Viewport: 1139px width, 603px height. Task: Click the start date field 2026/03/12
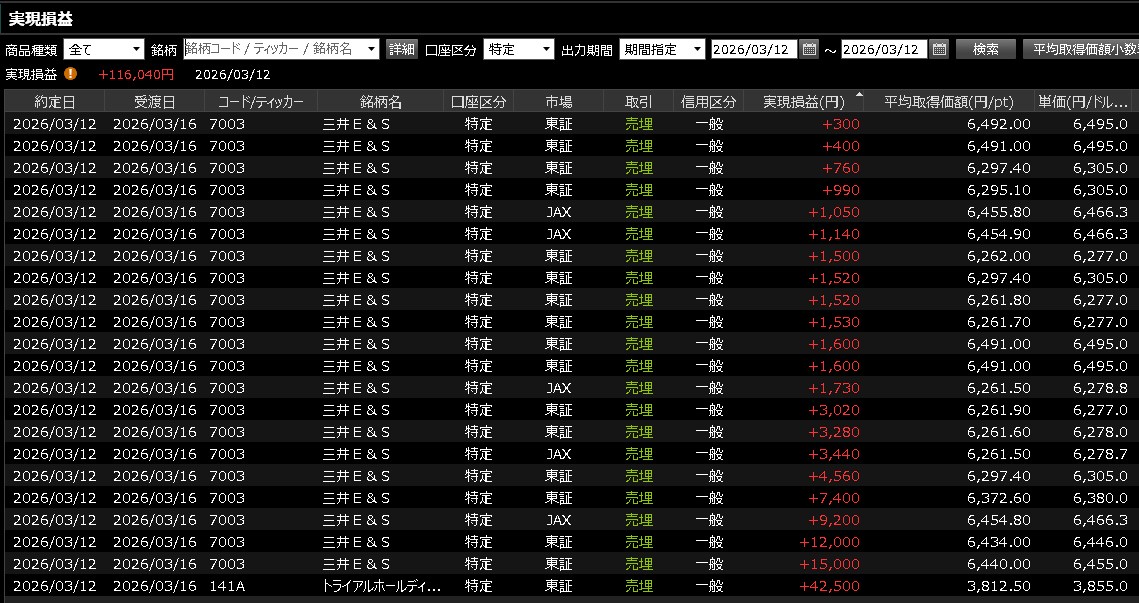[754, 49]
